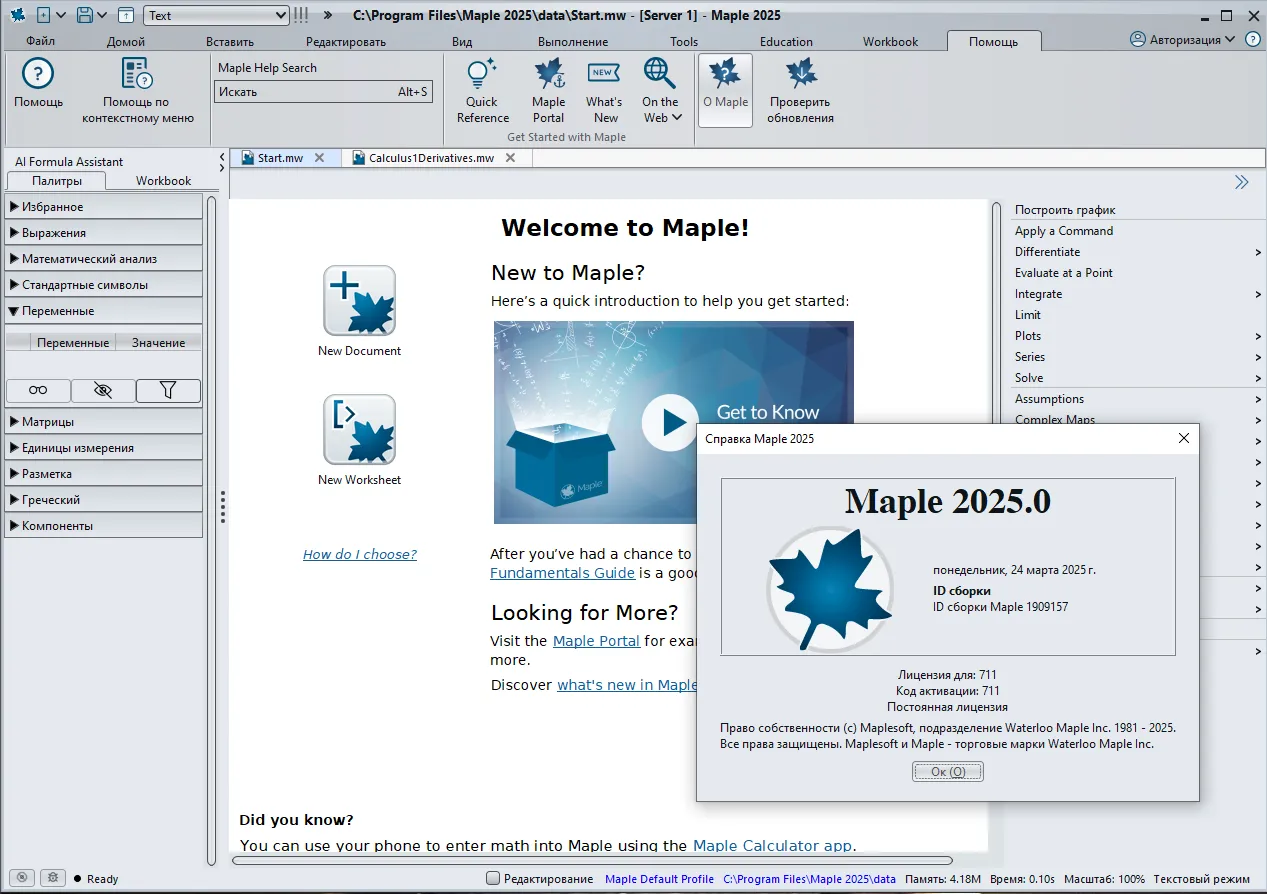This screenshot has width=1267, height=894.
Task: Switch to the Workbook ribbon tab
Action: pyautogui.click(x=890, y=42)
